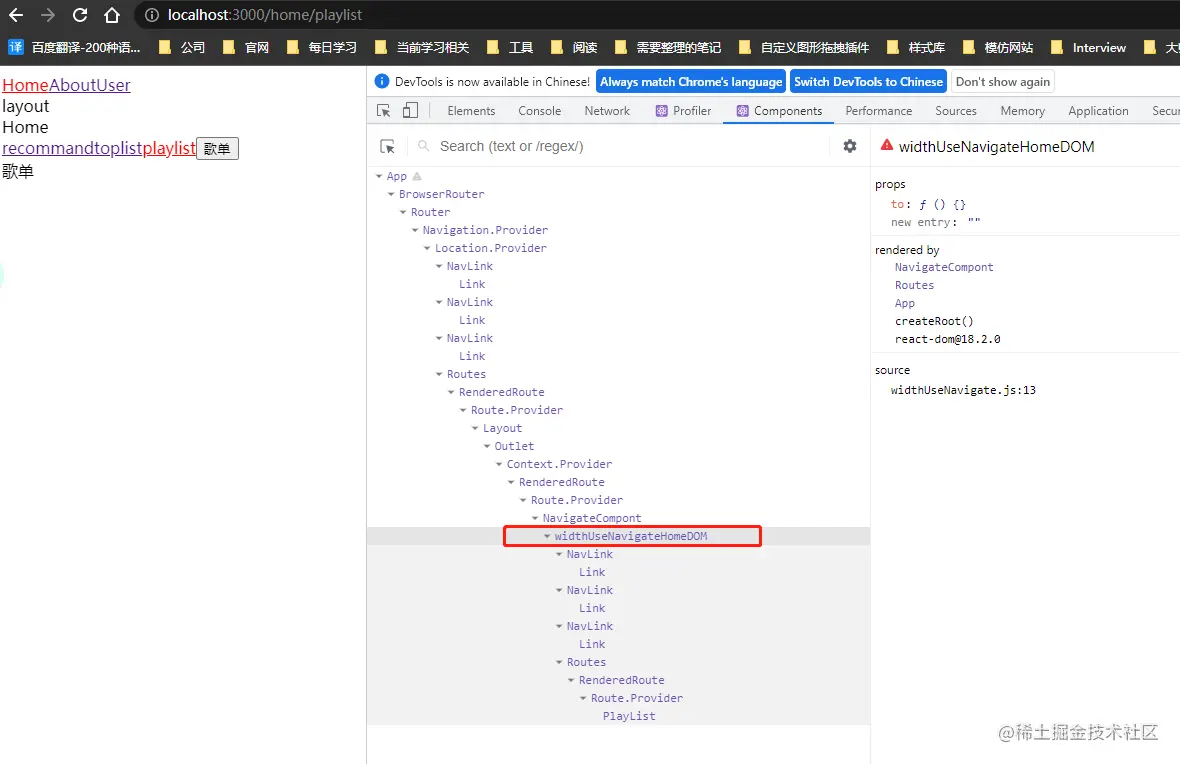The height and width of the screenshot is (764, 1180).
Task: Open the Performance tab
Action: pyautogui.click(x=878, y=111)
